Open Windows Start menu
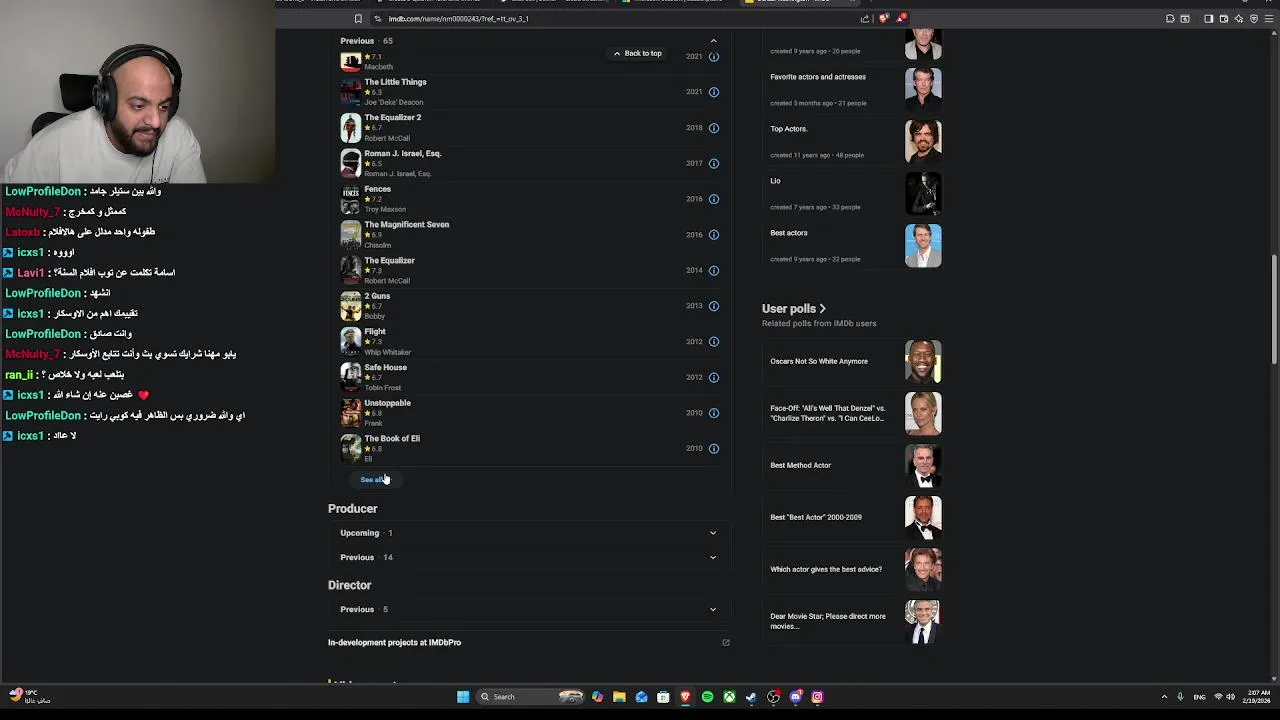The height and width of the screenshot is (720, 1280). point(463,697)
